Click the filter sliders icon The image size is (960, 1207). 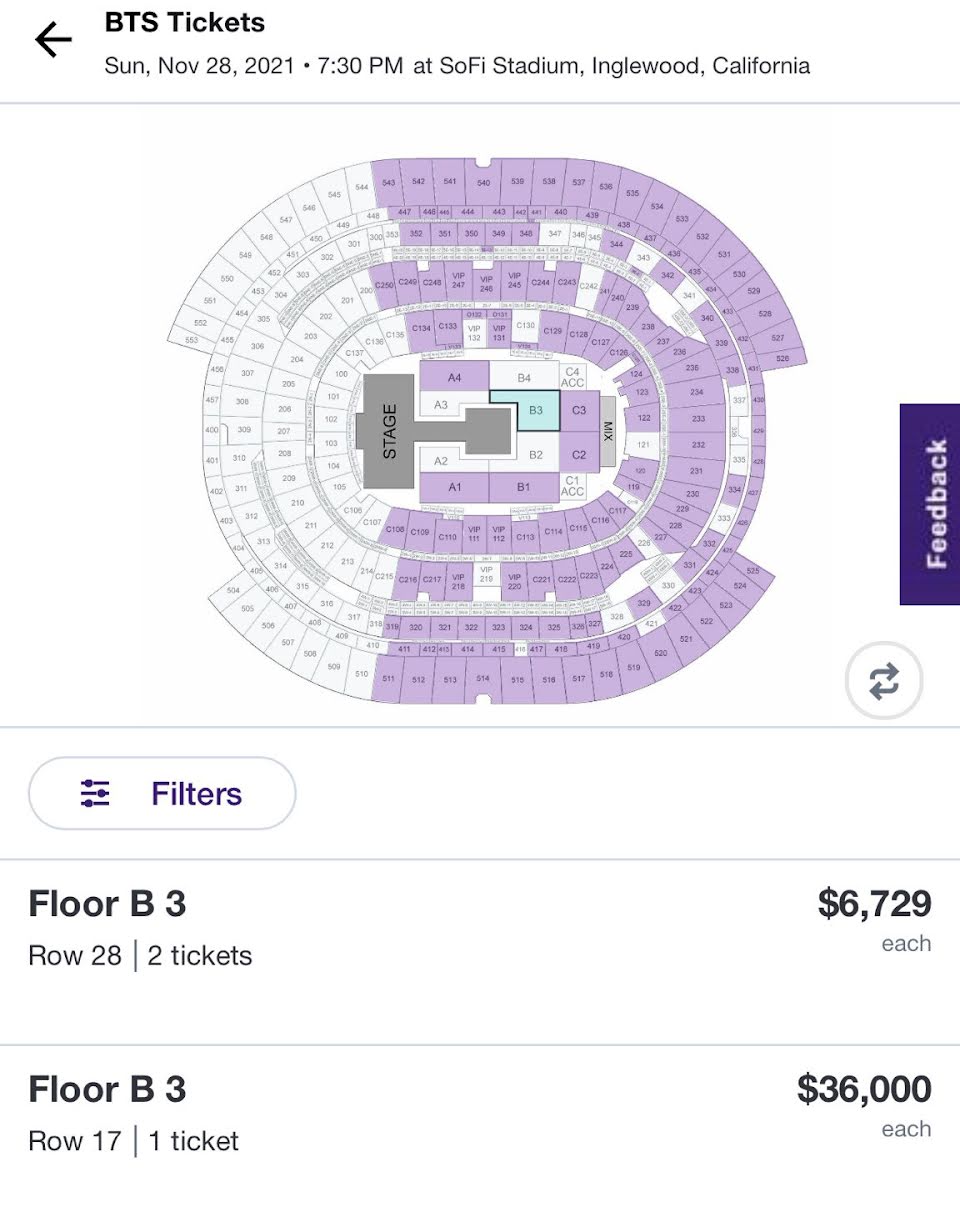coord(95,794)
